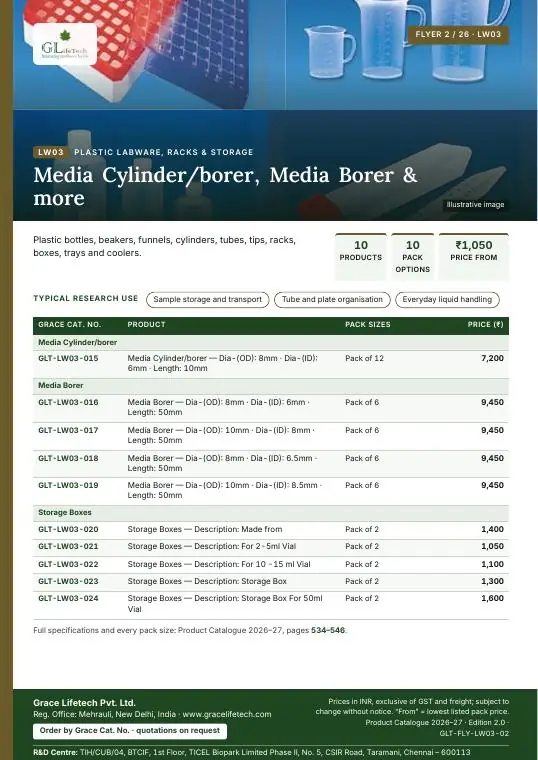Click 'Storage Boxes — Description: Made from' text

pyautogui.click(x=205, y=529)
